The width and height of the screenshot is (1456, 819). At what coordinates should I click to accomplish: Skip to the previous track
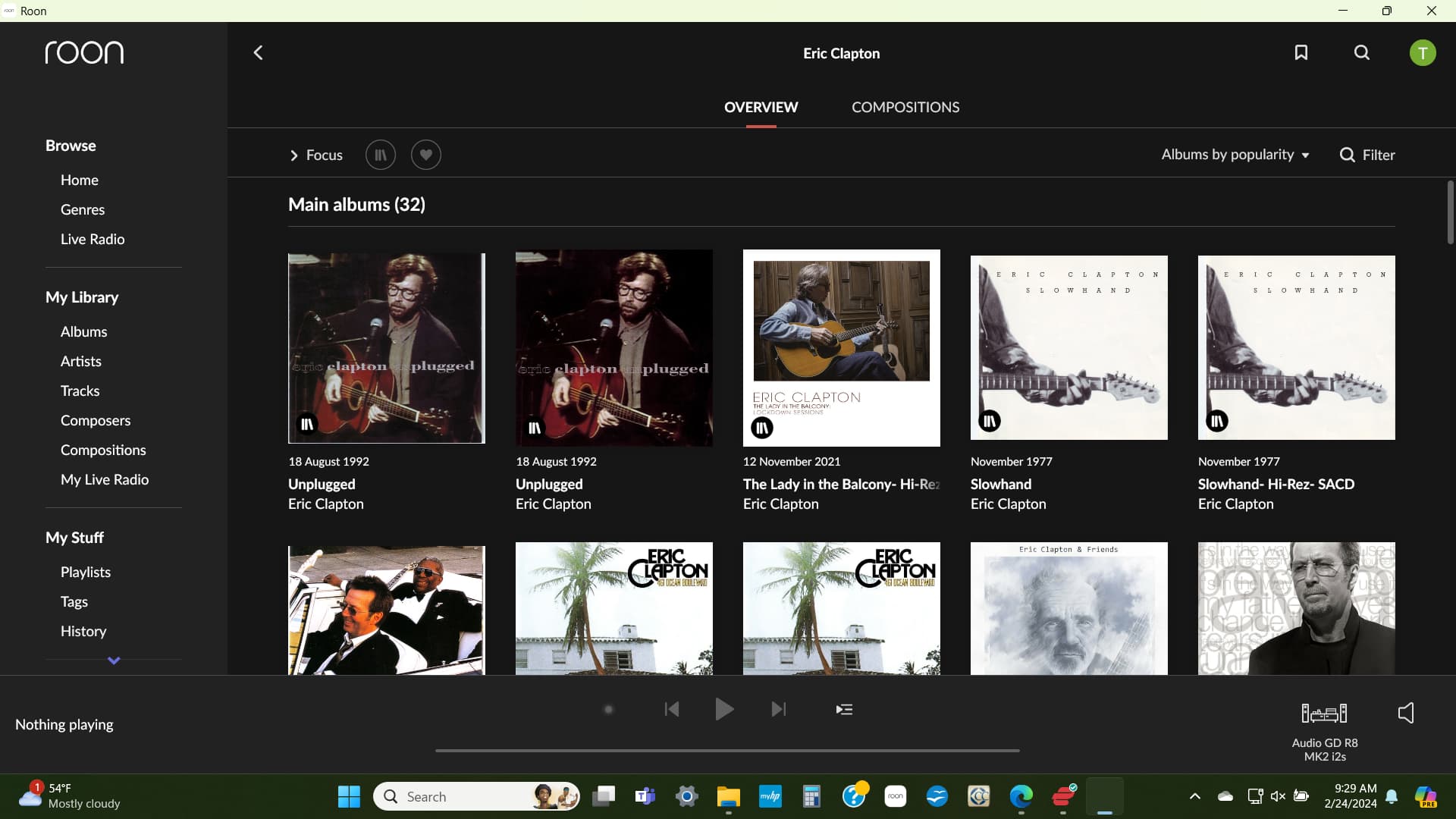coord(672,709)
